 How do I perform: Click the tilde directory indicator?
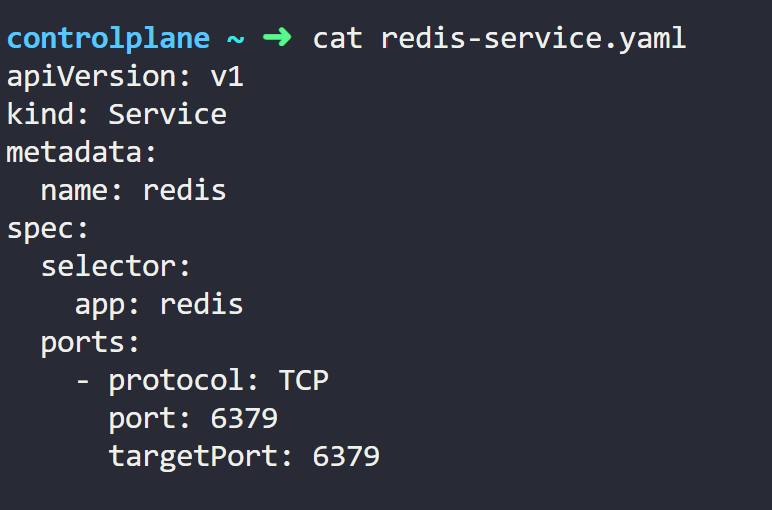point(235,39)
